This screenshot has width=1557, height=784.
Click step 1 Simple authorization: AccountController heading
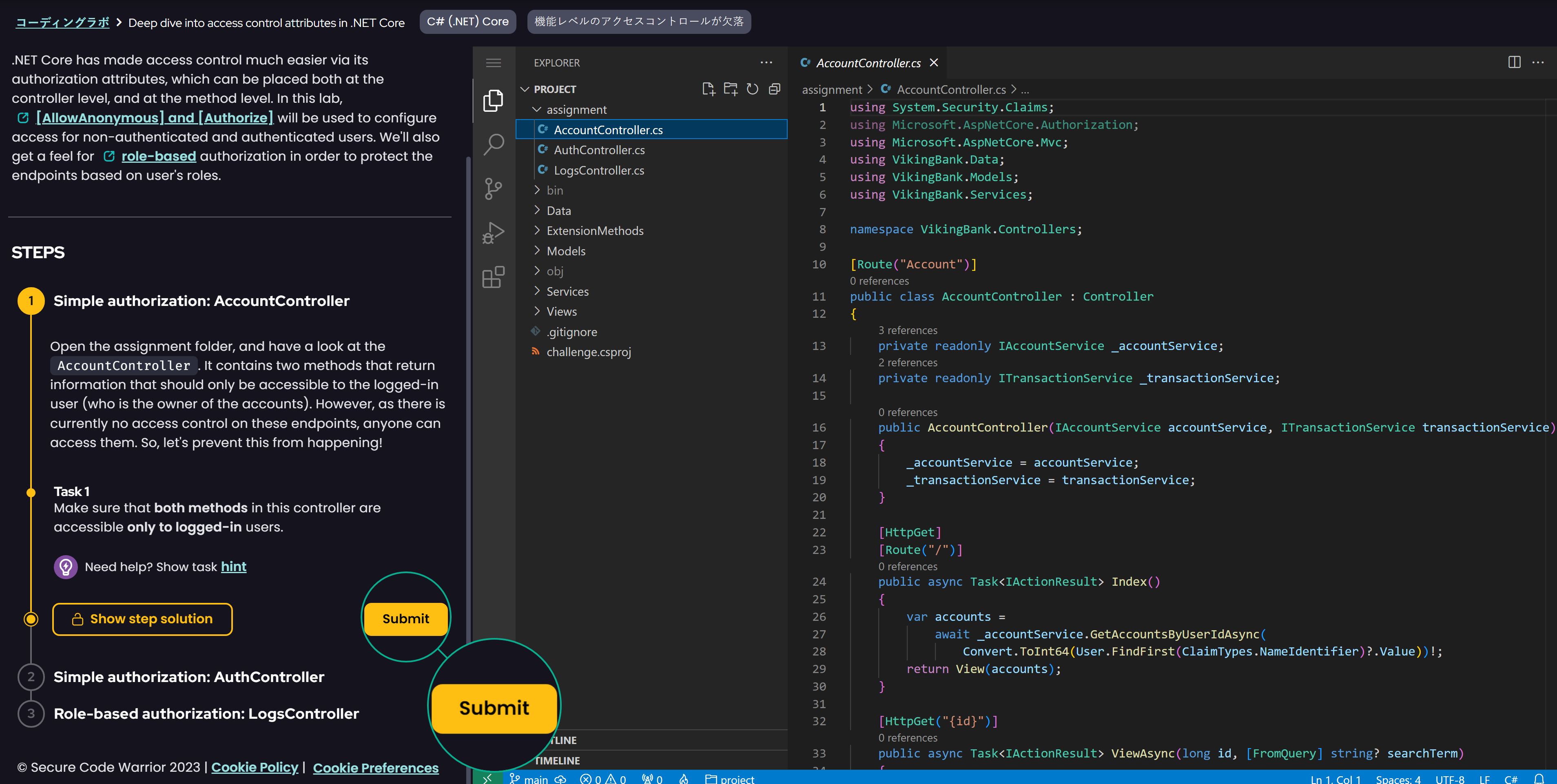pyautogui.click(x=201, y=301)
